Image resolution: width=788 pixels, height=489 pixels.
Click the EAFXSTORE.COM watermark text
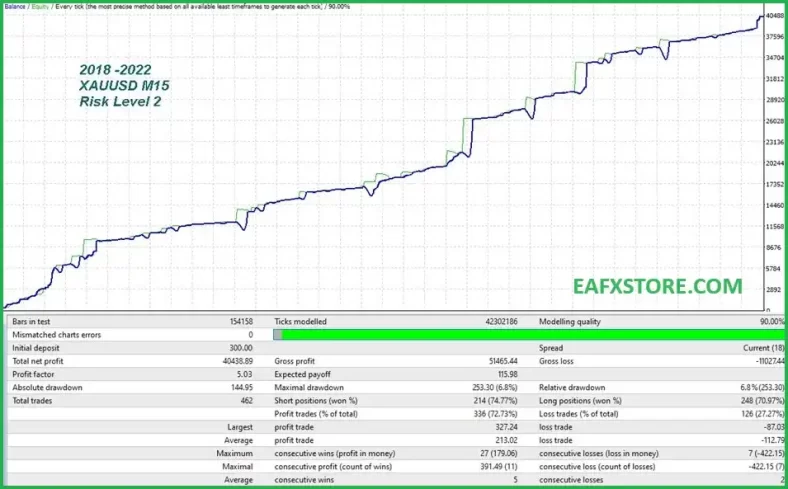tap(658, 287)
